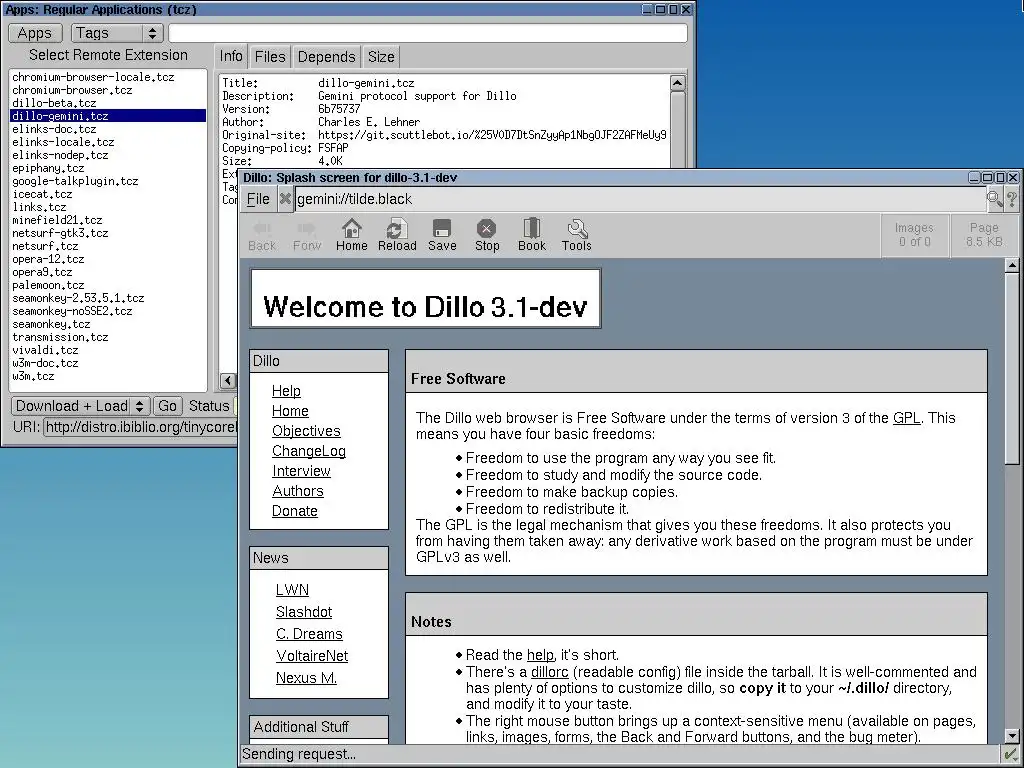Viewport: 1024px width, 768px height.
Task: Open the ChangeLog link
Action: coord(309,451)
